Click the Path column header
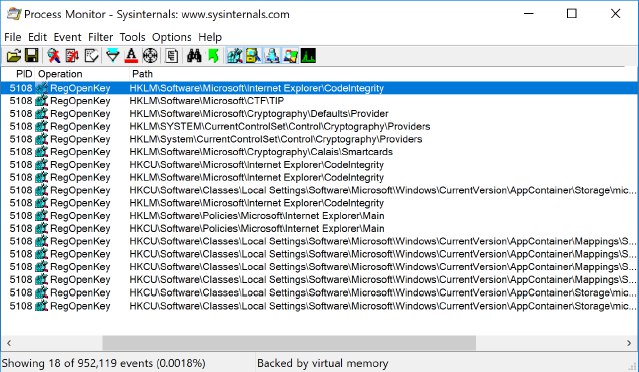The image size is (639, 372). (142, 74)
